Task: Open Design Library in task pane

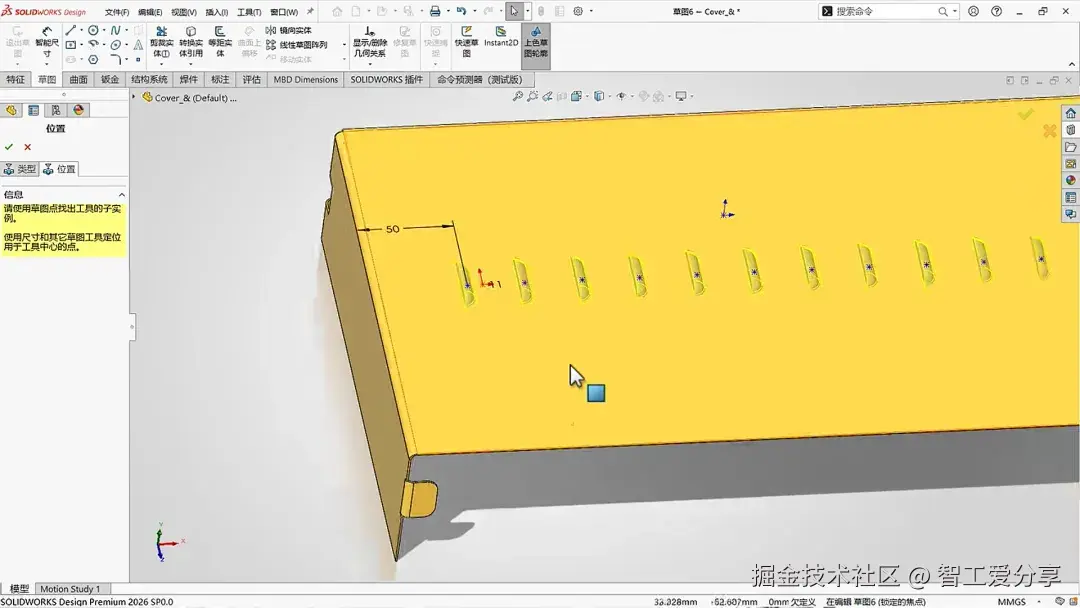Action: click(x=1070, y=130)
